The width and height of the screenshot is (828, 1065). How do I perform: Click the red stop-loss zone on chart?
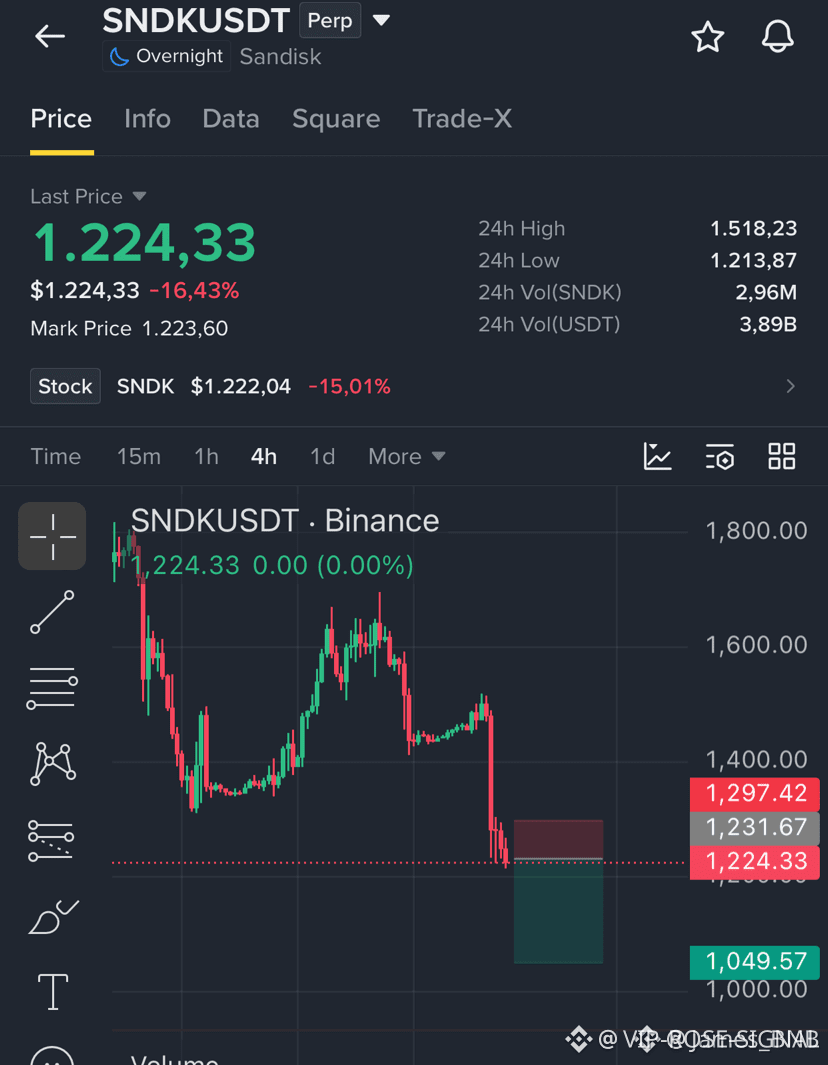click(558, 839)
